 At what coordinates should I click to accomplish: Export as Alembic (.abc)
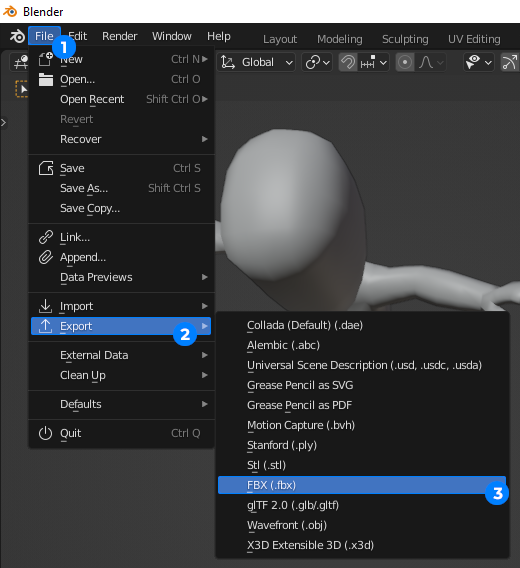point(362,345)
